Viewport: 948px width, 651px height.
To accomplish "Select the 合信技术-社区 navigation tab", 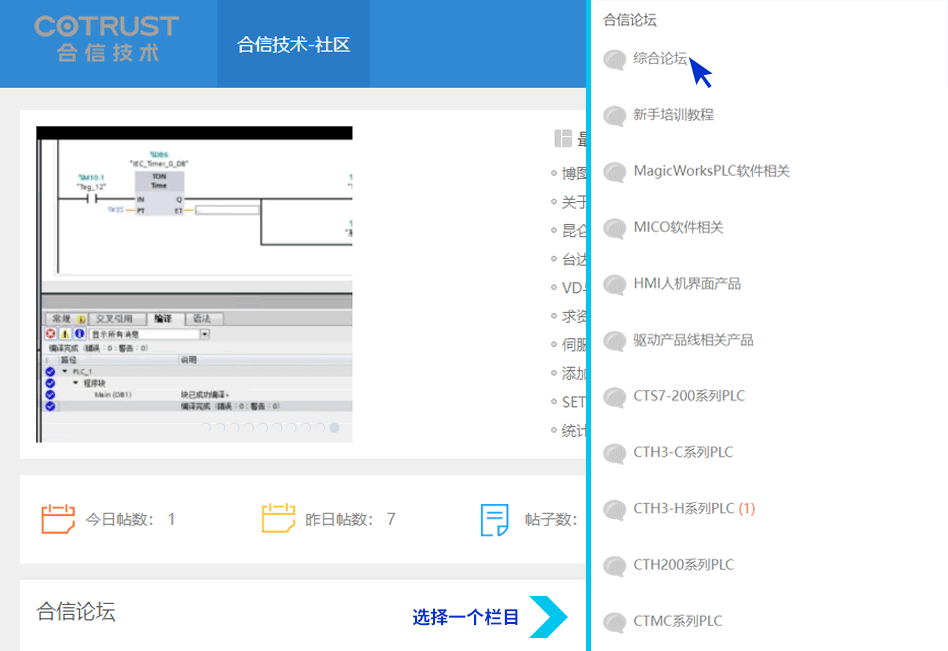I will (x=292, y=44).
